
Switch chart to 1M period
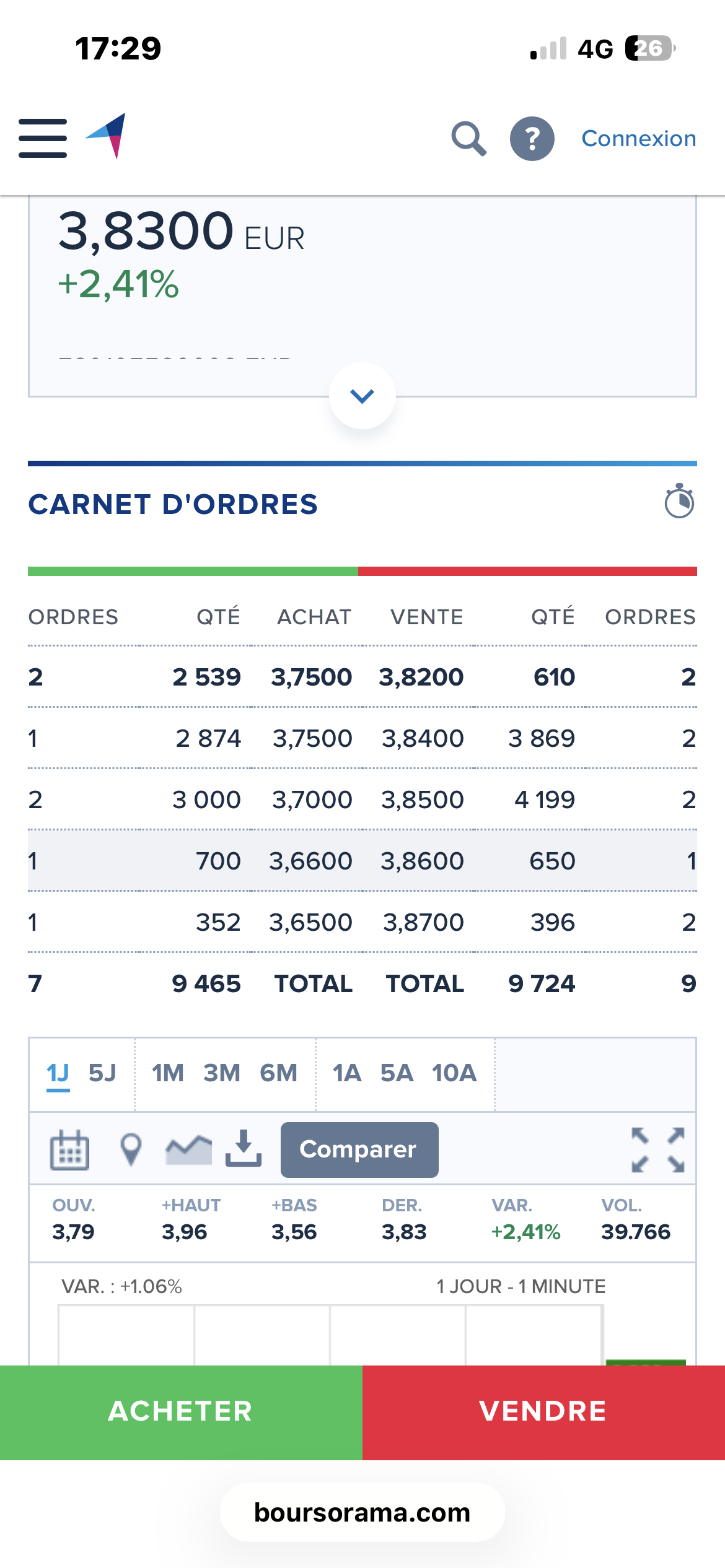pos(168,1073)
